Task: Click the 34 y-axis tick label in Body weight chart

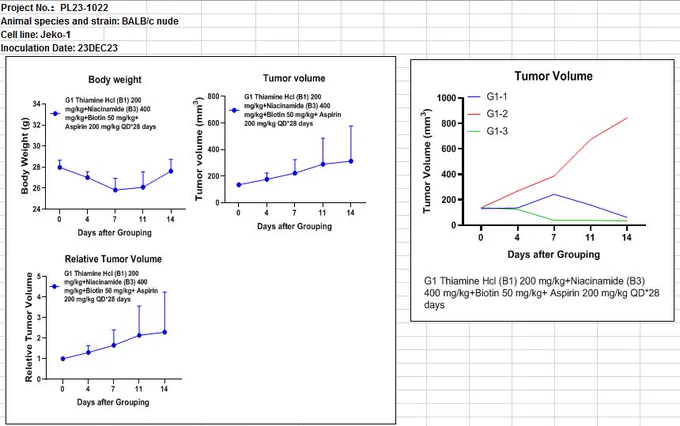Action: coord(36,104)
